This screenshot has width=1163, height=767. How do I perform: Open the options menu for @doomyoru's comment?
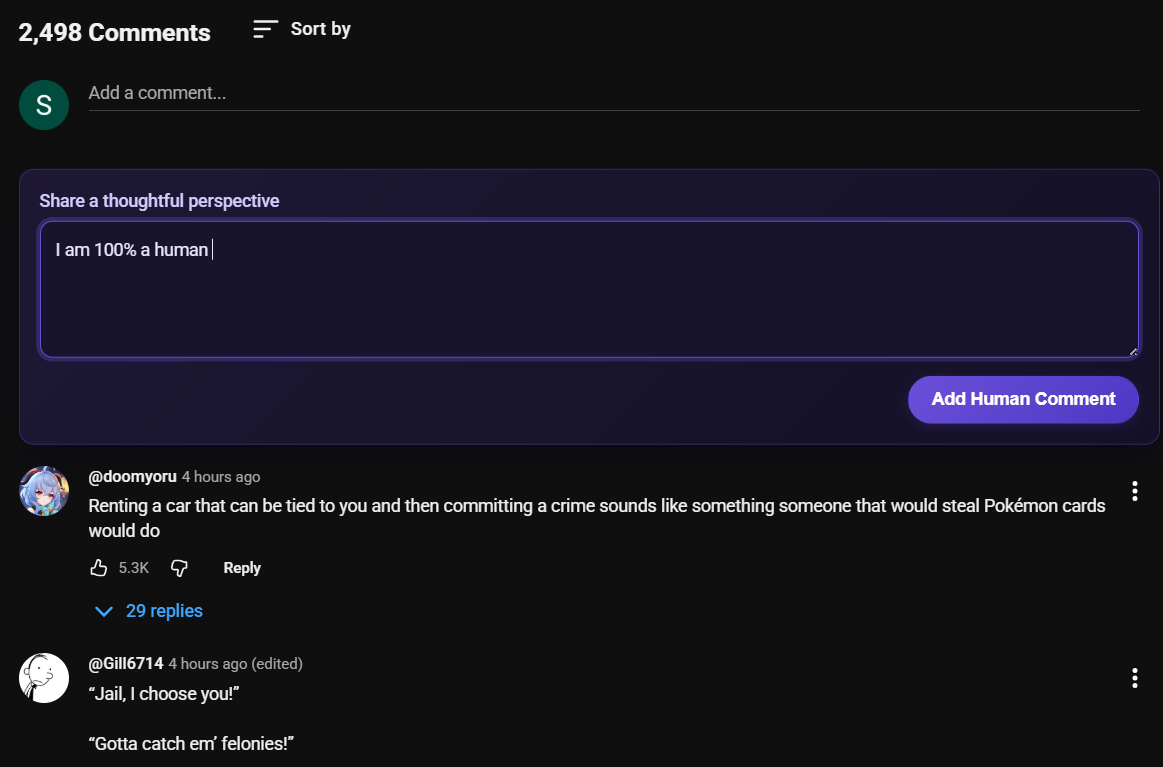1134,491
